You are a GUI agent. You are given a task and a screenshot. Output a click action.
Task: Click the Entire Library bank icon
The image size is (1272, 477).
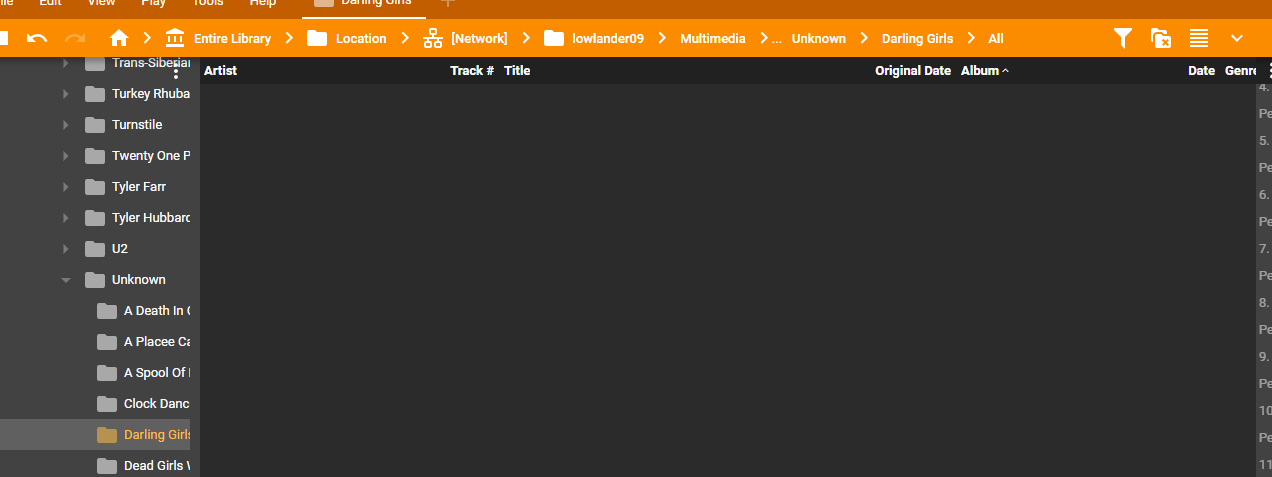[x=175, y=38]
